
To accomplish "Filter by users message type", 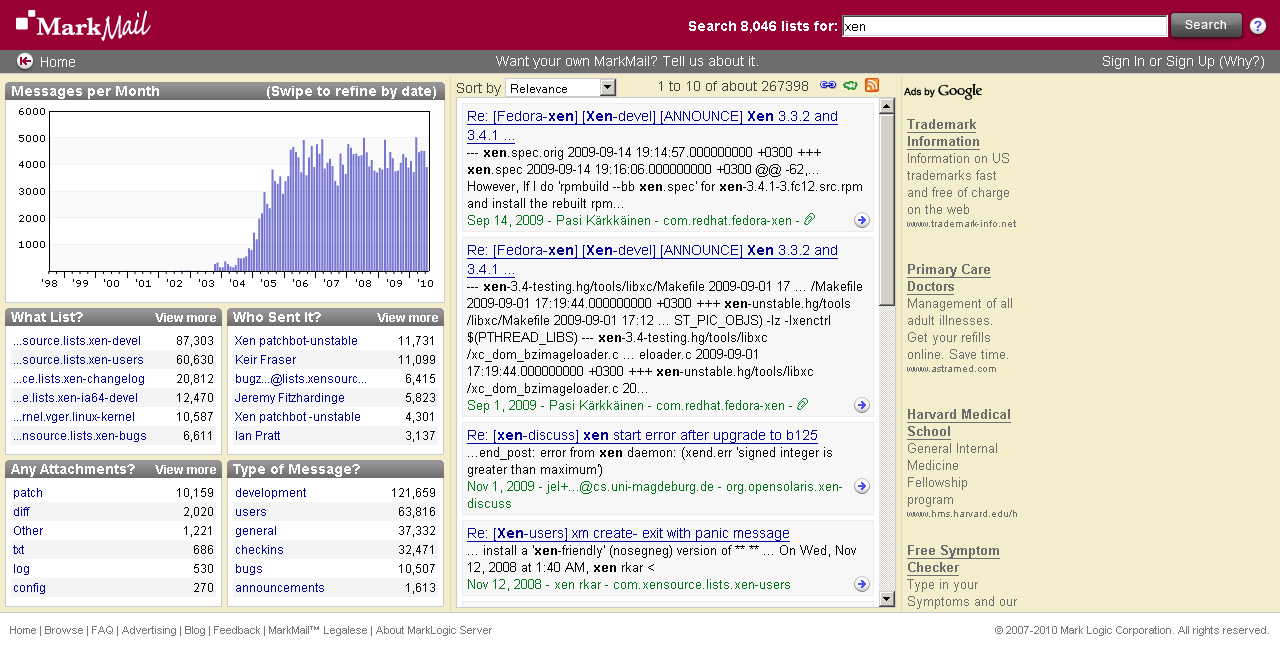I will click(x=251, y=512).
